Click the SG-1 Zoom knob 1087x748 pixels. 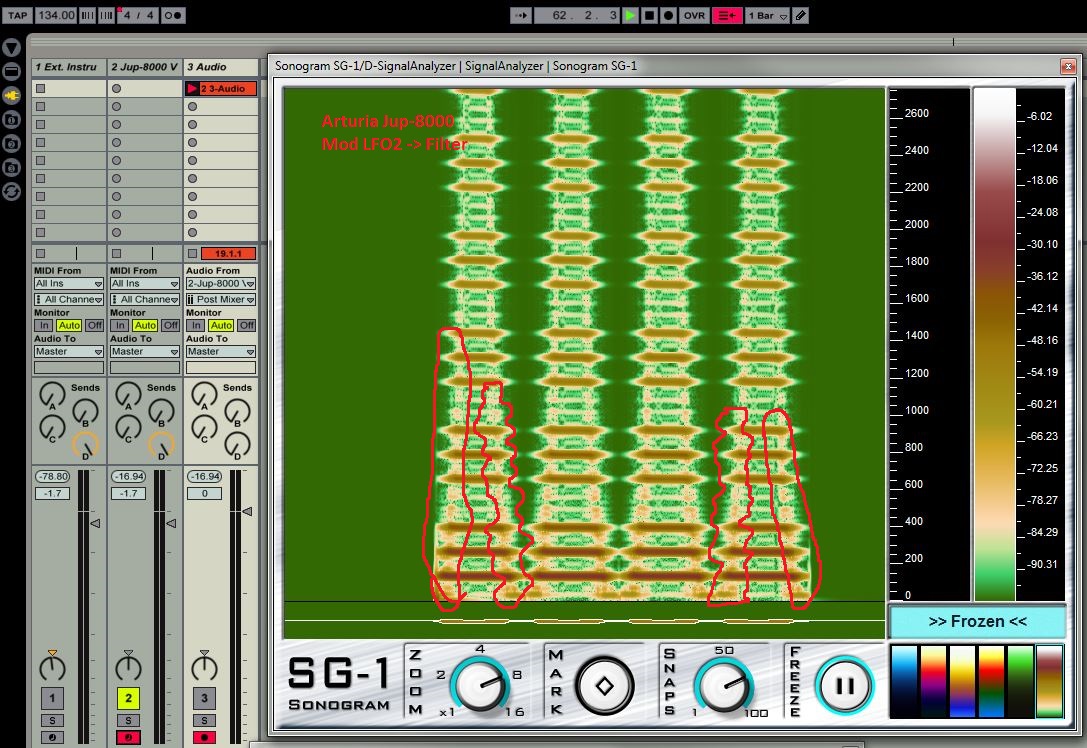coord(481,684)
